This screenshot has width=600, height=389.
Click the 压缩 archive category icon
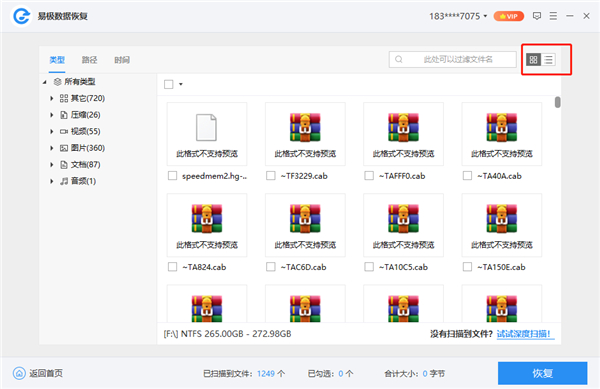[x=64, y=115]
